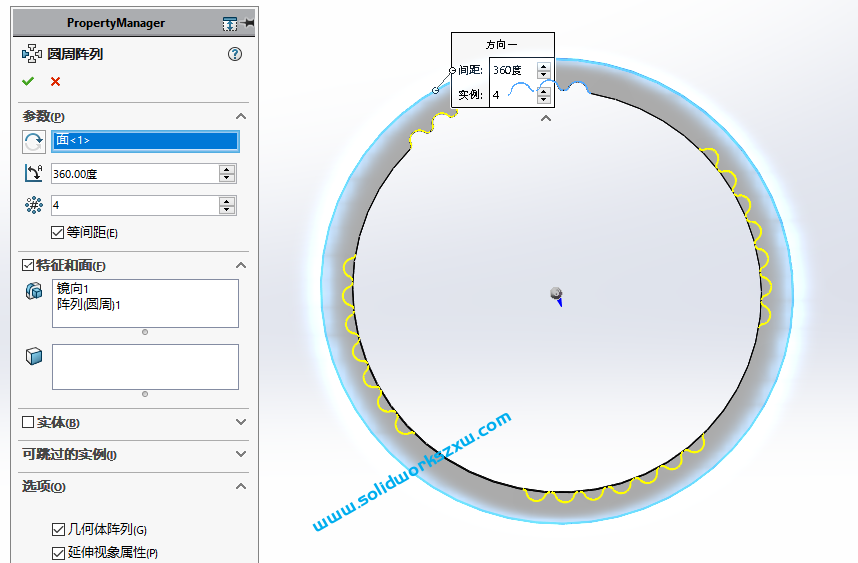This screenshot has height=563, width=858.
Task: Click the reverse direction icon beside 面<1>
Action: point(34,142)
